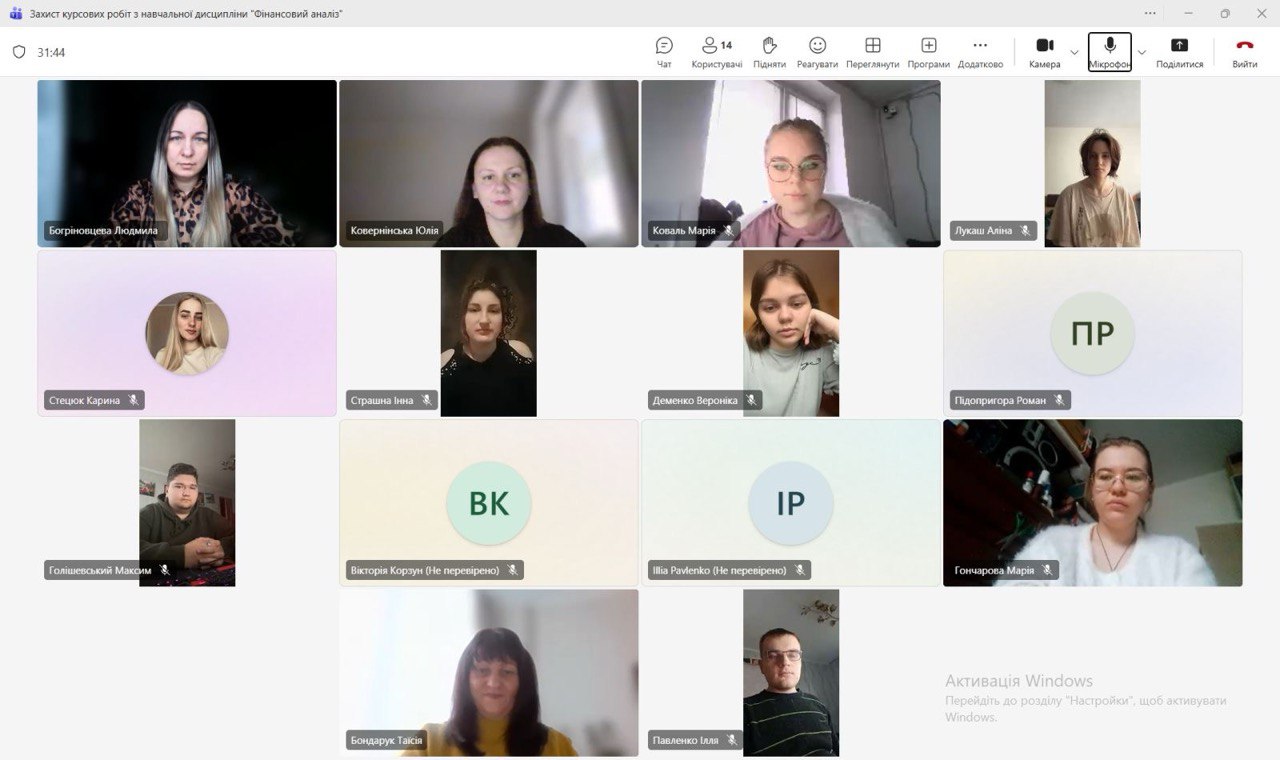Open the Реагувати reactions picker
Viewport: 1280px width, 760px height.
(x=817, y=52)
